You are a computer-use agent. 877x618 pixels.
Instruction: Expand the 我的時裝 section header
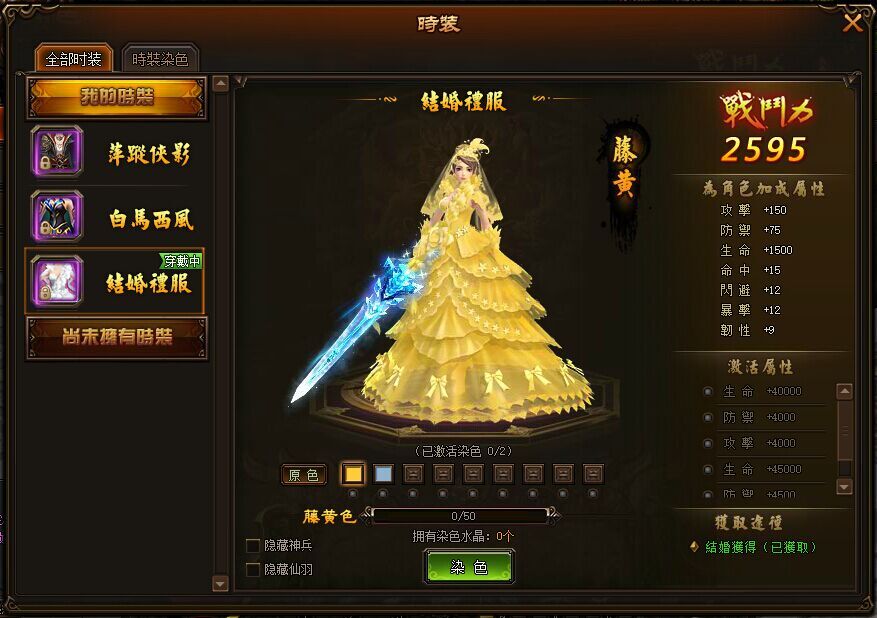[x=117, y=97]
